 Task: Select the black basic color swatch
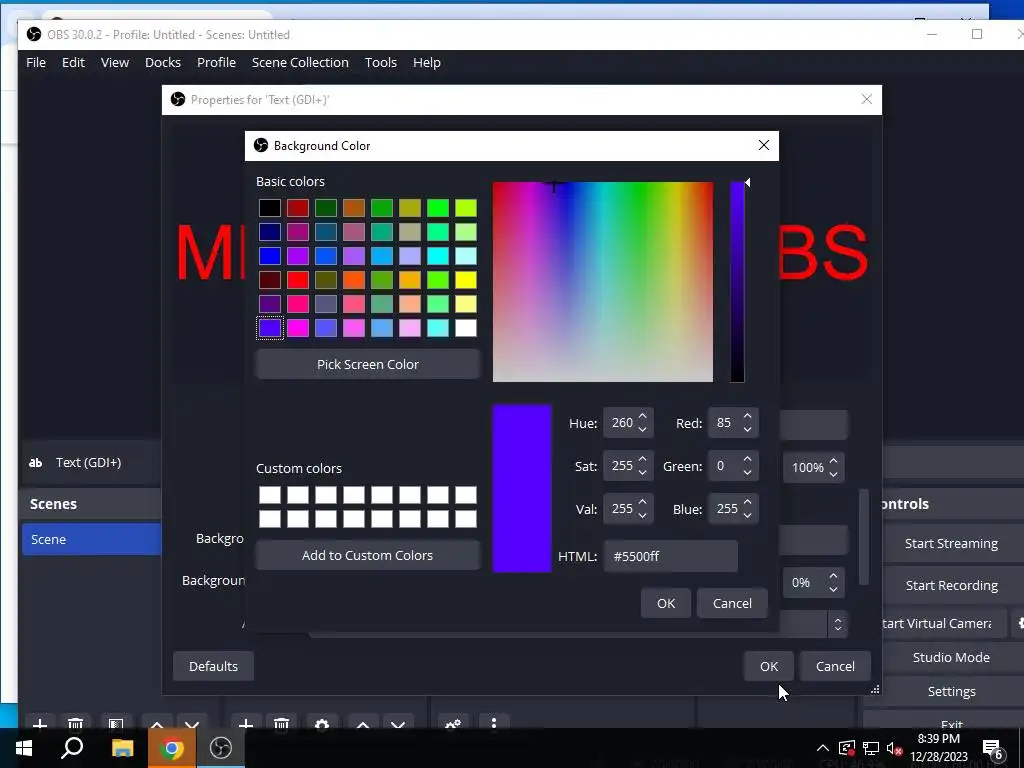270,208
